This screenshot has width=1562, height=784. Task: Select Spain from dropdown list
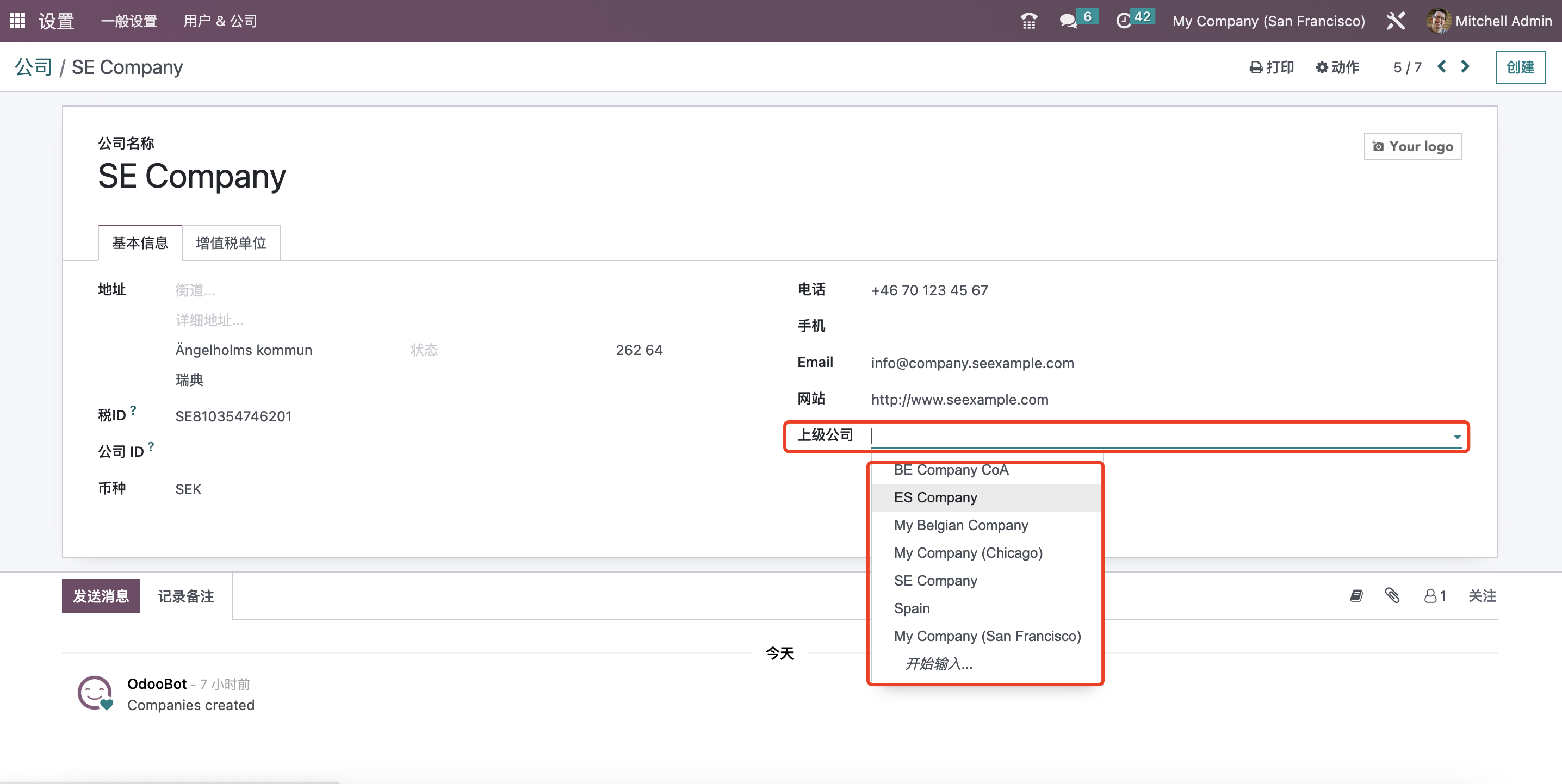pos(986,609)
